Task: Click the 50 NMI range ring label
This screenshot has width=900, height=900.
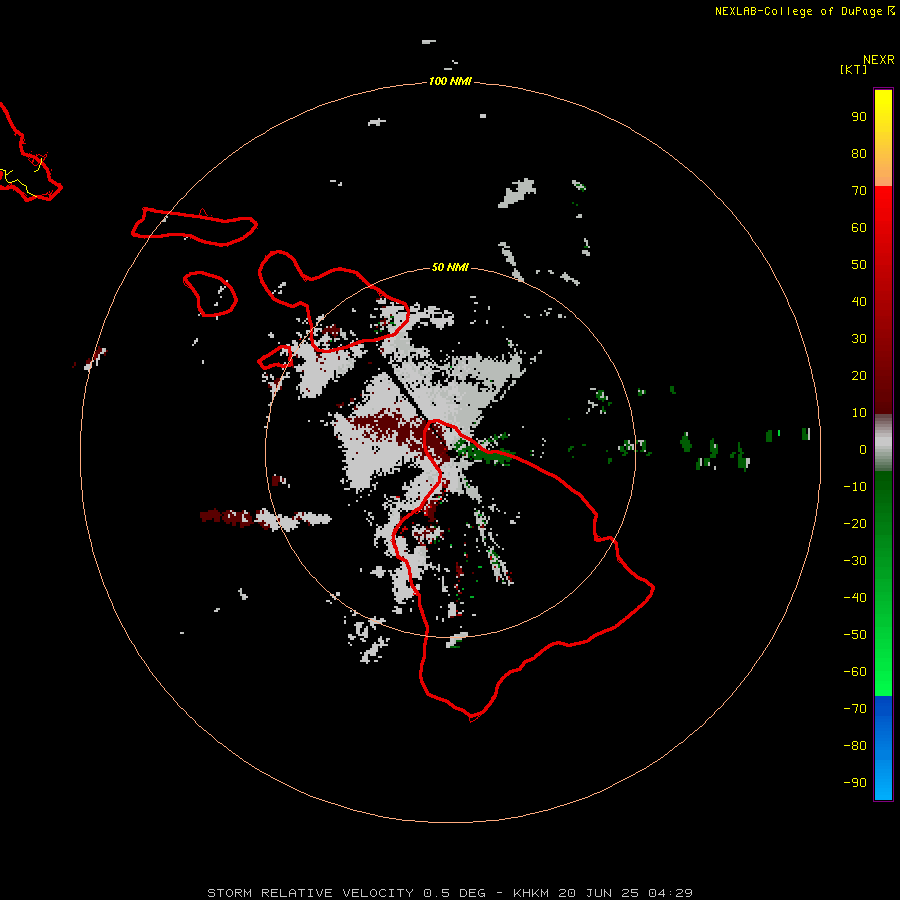Action: [x=450, y=267]
